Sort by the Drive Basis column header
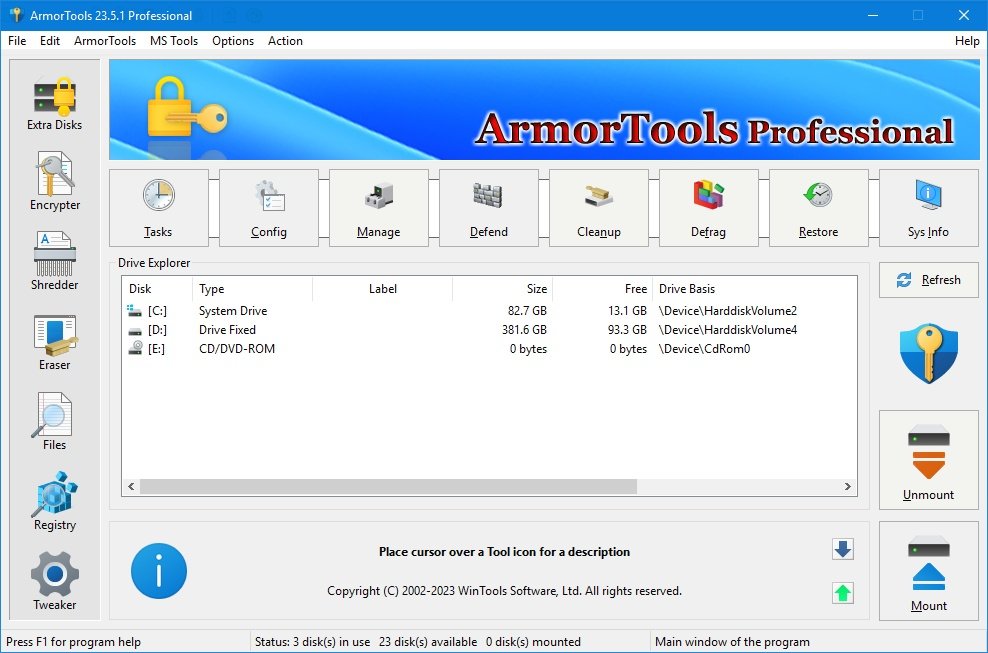Viewport: 988px width, 653px height. tap(754, 289)
